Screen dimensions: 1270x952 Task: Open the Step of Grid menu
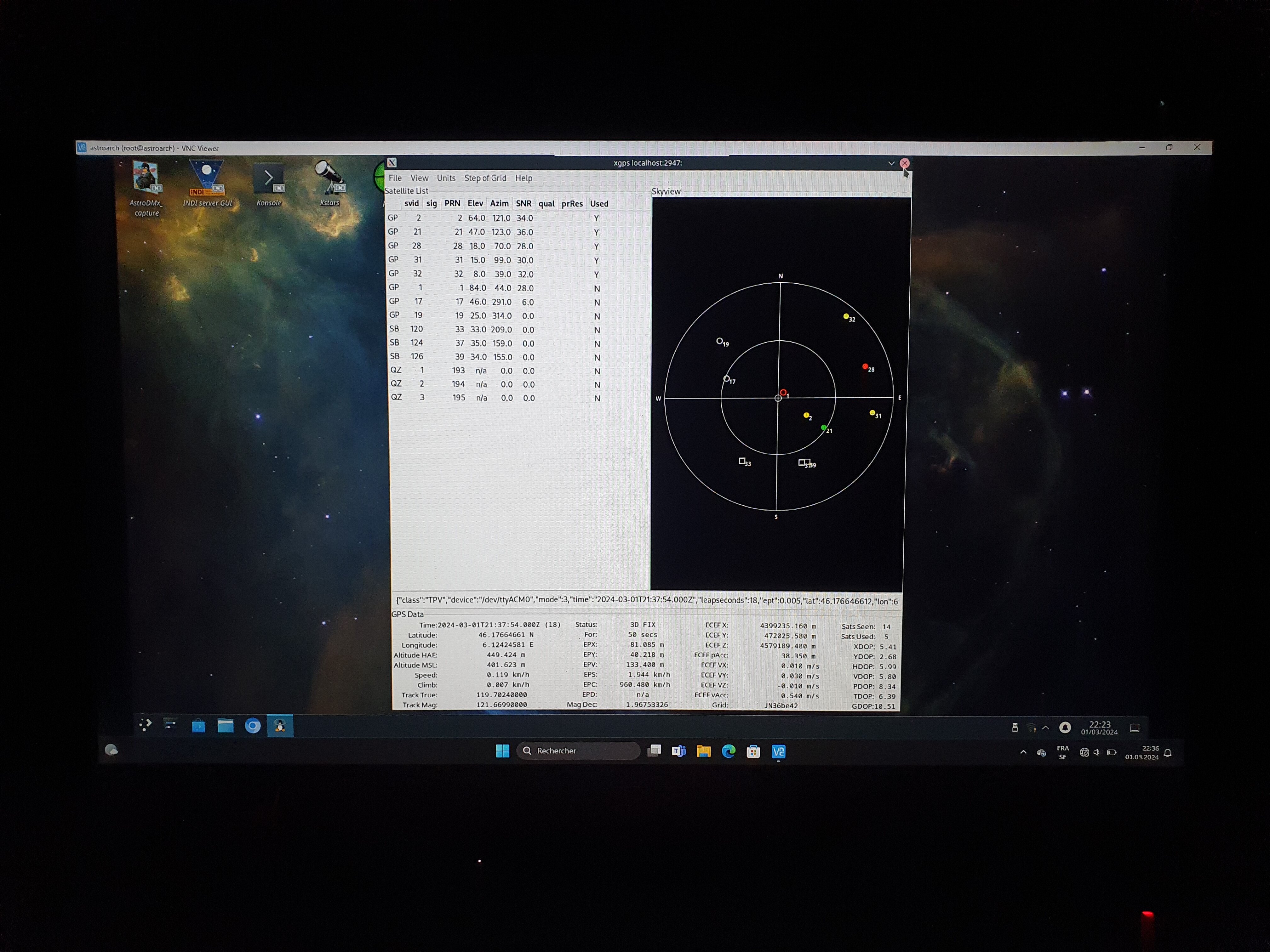click(x=485, y=178)
